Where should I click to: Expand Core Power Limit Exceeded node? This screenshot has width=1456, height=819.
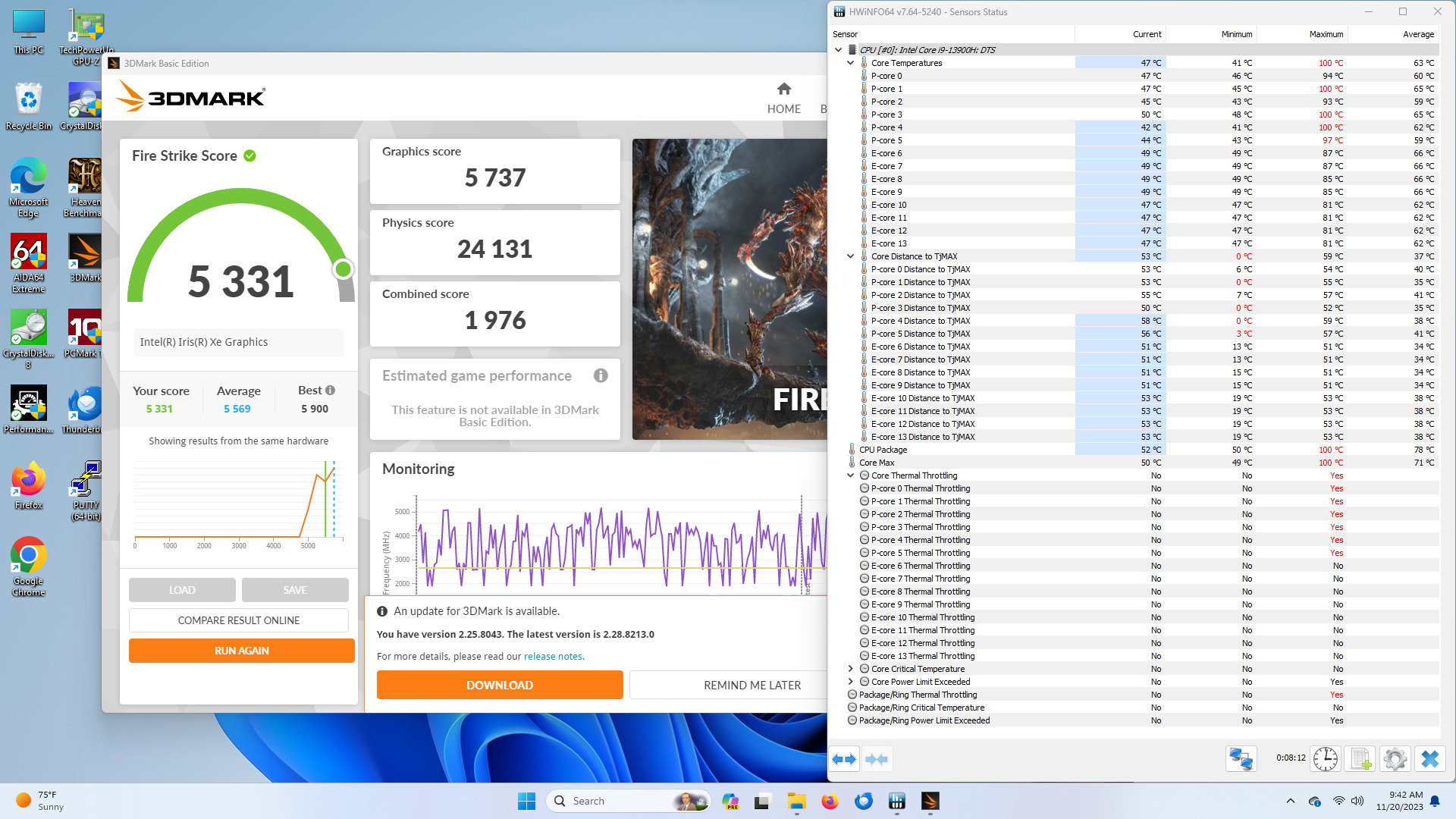click(x=851, y=682)
